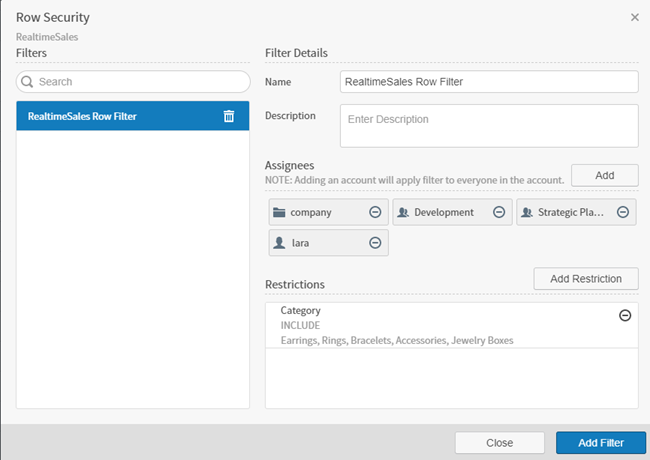The width and height of the screenshot is (650, 460).
Task: Close the Row Security dialog with X
Action: click(635, 17)
